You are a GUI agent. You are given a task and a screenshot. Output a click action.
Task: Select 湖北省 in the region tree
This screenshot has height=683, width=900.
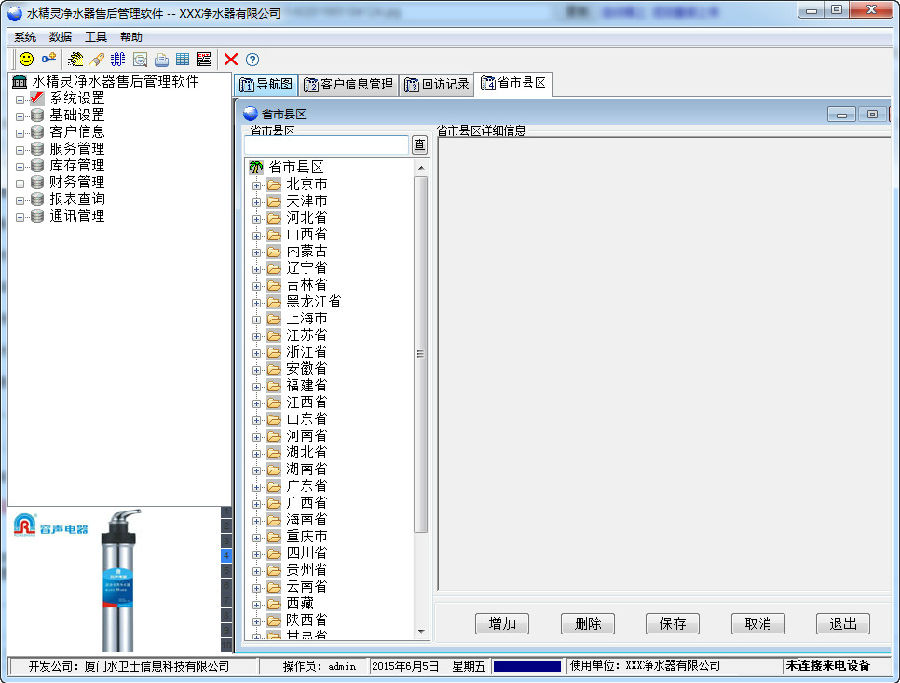pos(307,453)
